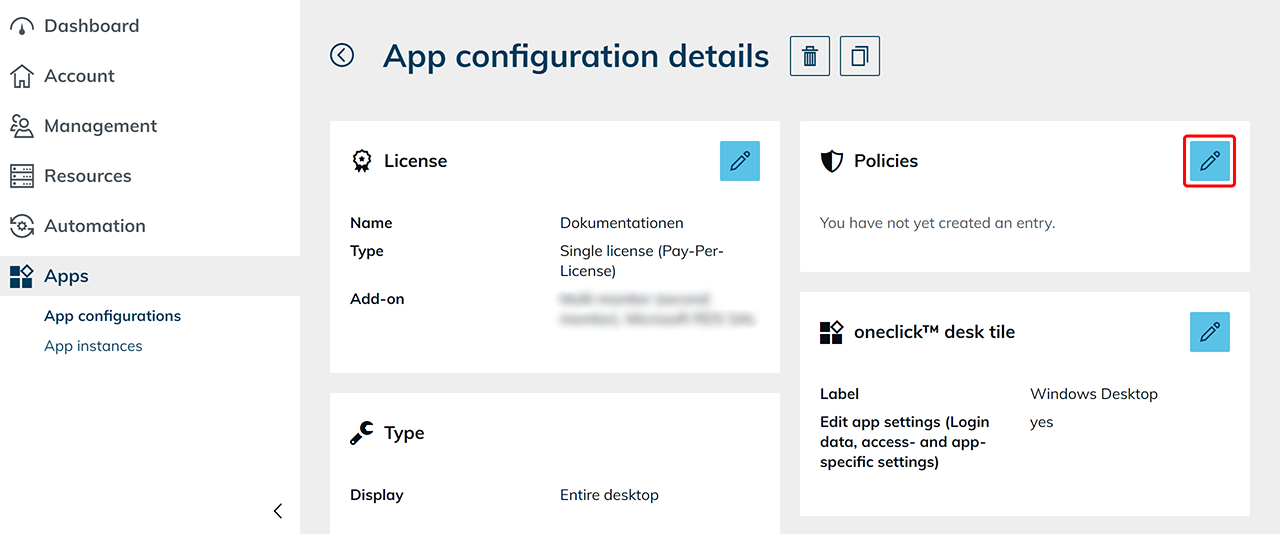The height and width of the screenshot is (534, 1280).
Task: Switch to App instances
Action: (93, 346)
